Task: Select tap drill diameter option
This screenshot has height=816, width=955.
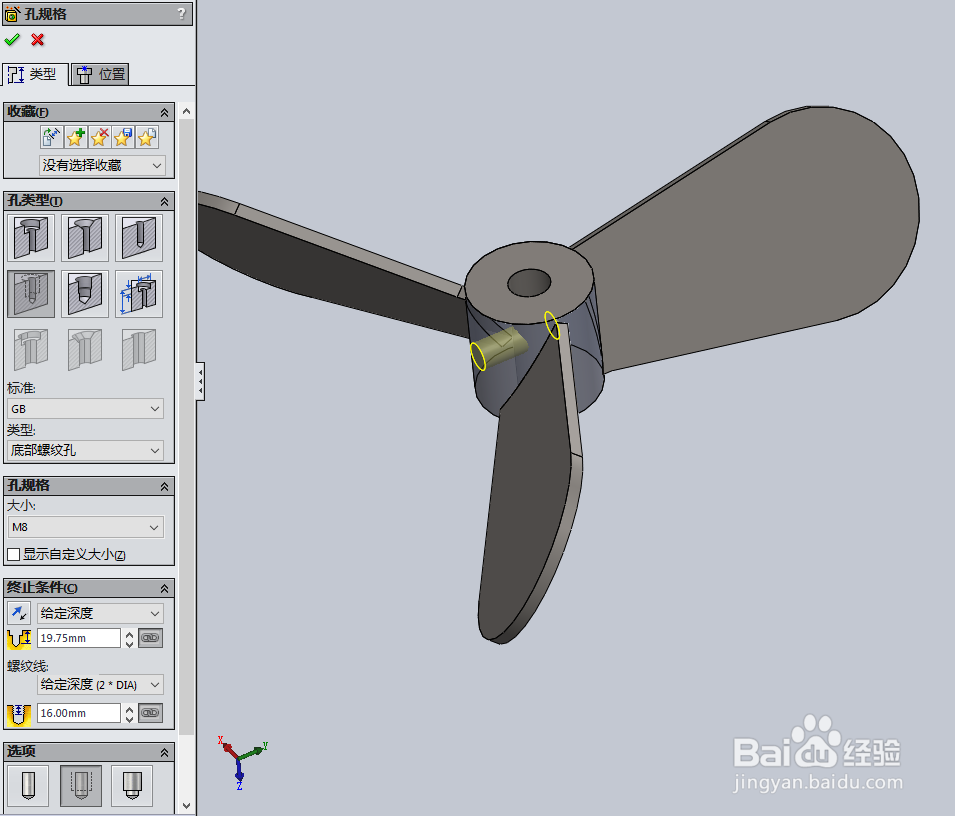Action: coord(28,786)
